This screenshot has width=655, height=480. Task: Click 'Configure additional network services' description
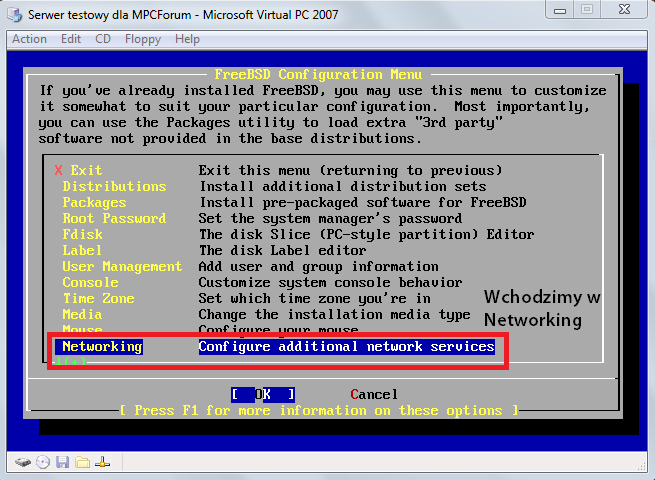[347, 347]
